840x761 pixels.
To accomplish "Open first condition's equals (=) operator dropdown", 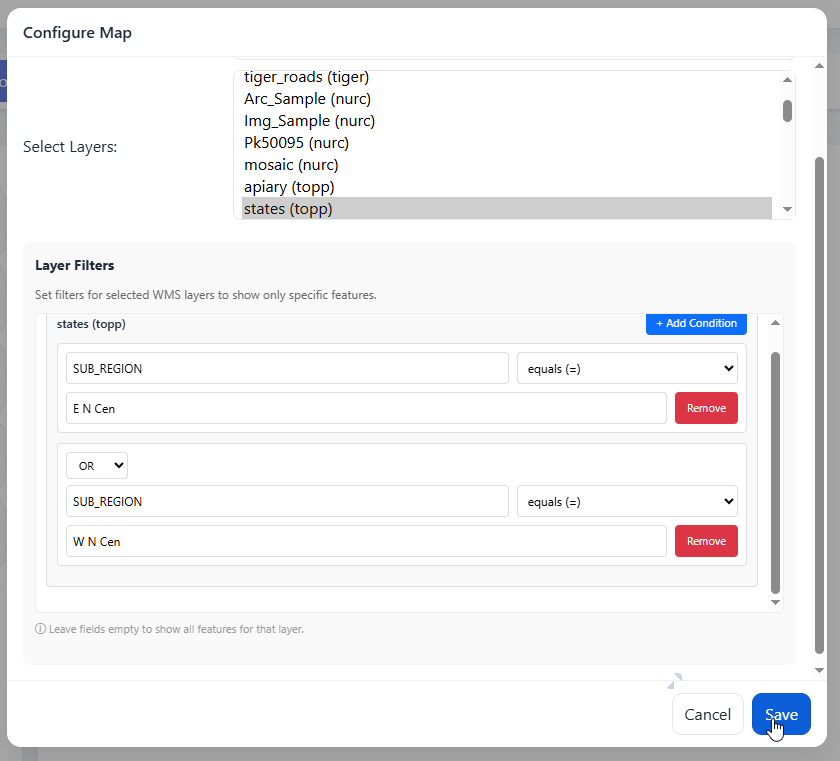I will point(627,368).
